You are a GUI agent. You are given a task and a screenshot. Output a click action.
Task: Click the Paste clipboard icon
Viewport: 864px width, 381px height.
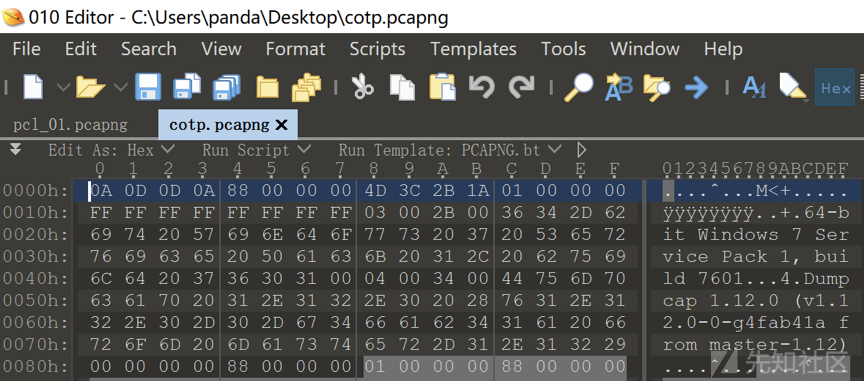442,87
